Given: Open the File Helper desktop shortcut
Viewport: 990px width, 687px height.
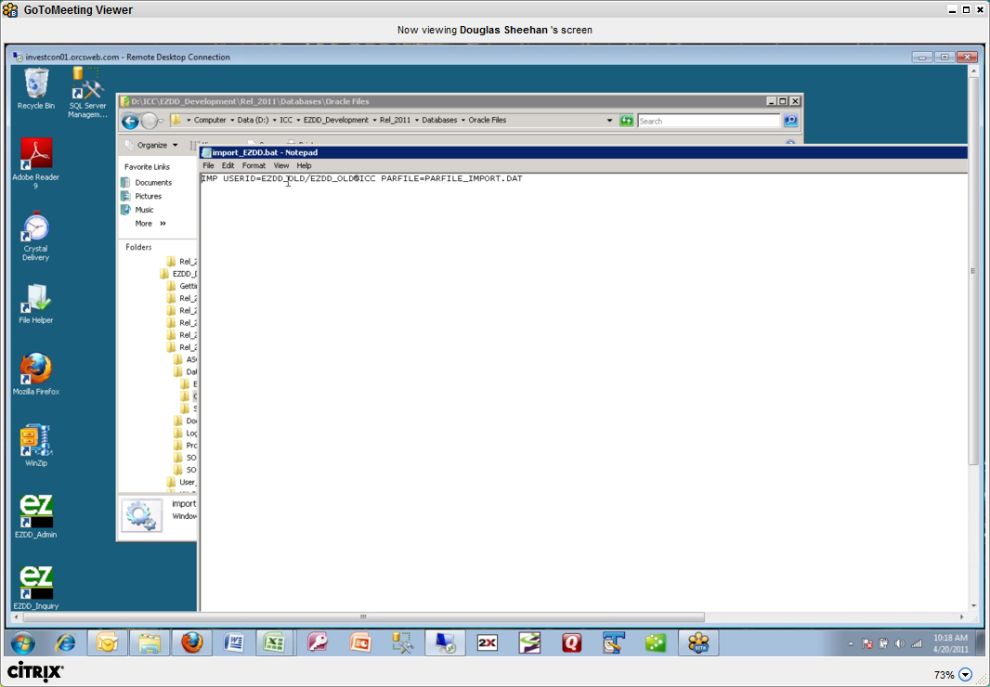Looking at the screenshot, I should tap(36, 299).
